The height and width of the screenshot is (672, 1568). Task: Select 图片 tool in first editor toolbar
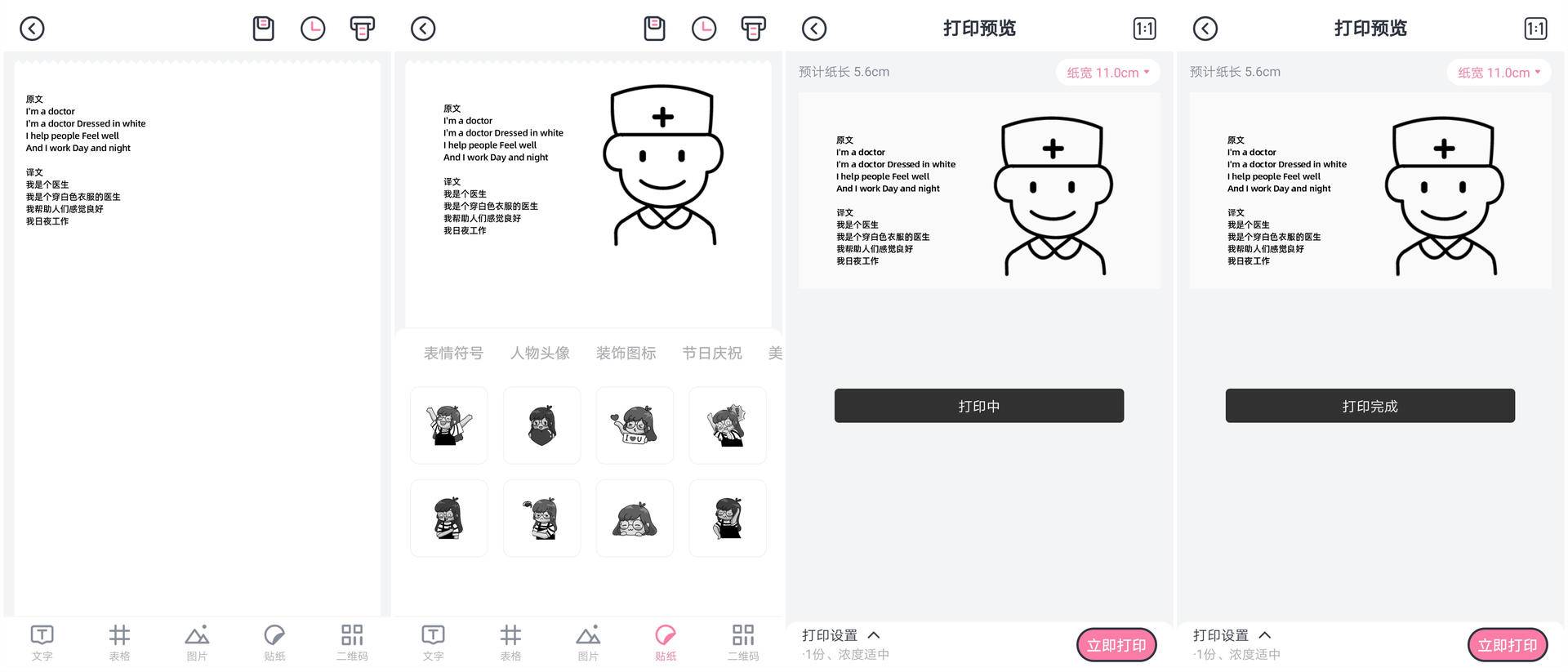197,643
